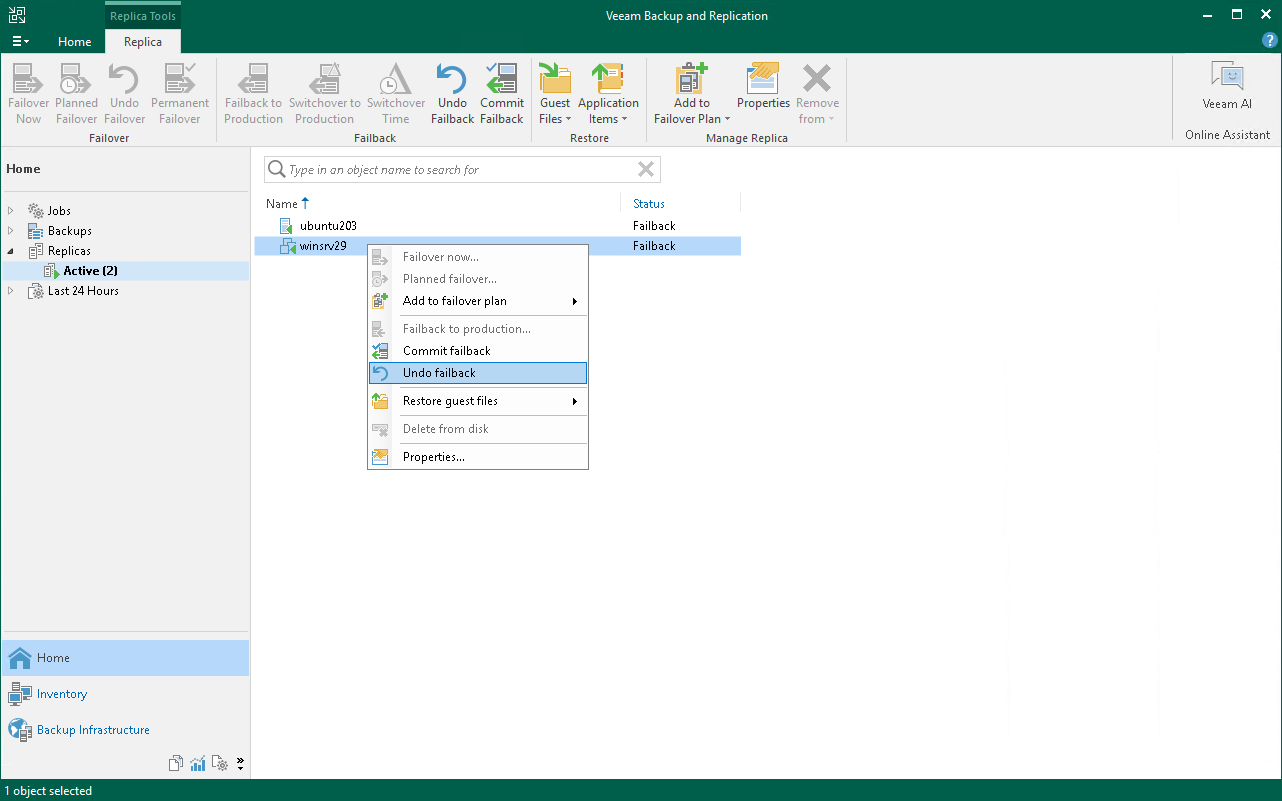
Task: Click Failover now... context menu entry
Action: 478,257
